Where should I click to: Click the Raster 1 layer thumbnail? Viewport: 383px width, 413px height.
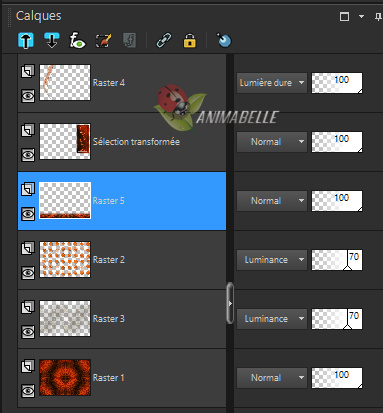click(x=65, y=378)
